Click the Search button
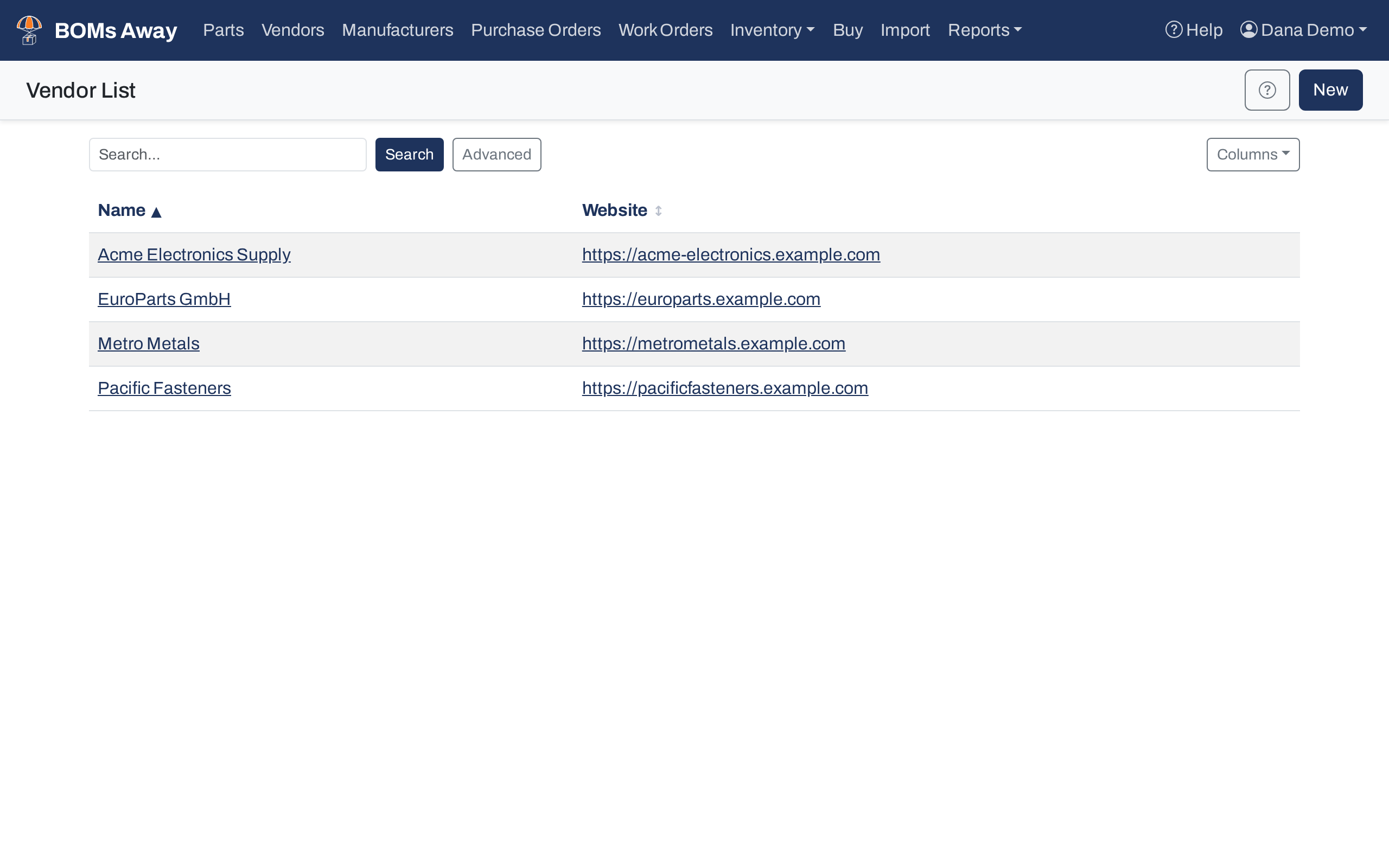The height and width of the screenshot is (868, 1389). click(x=409, y=155)
